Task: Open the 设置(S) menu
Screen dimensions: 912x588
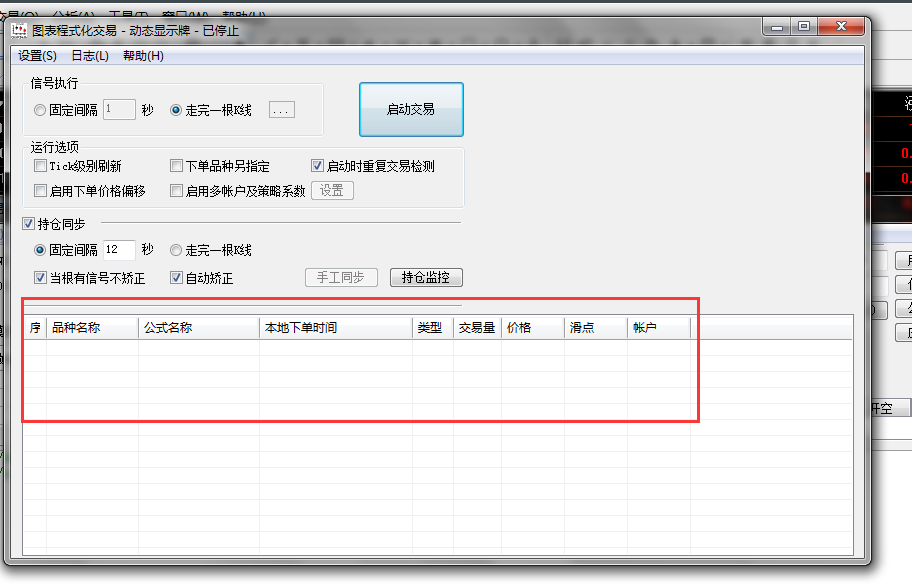Action: click(x=37, y=56)
